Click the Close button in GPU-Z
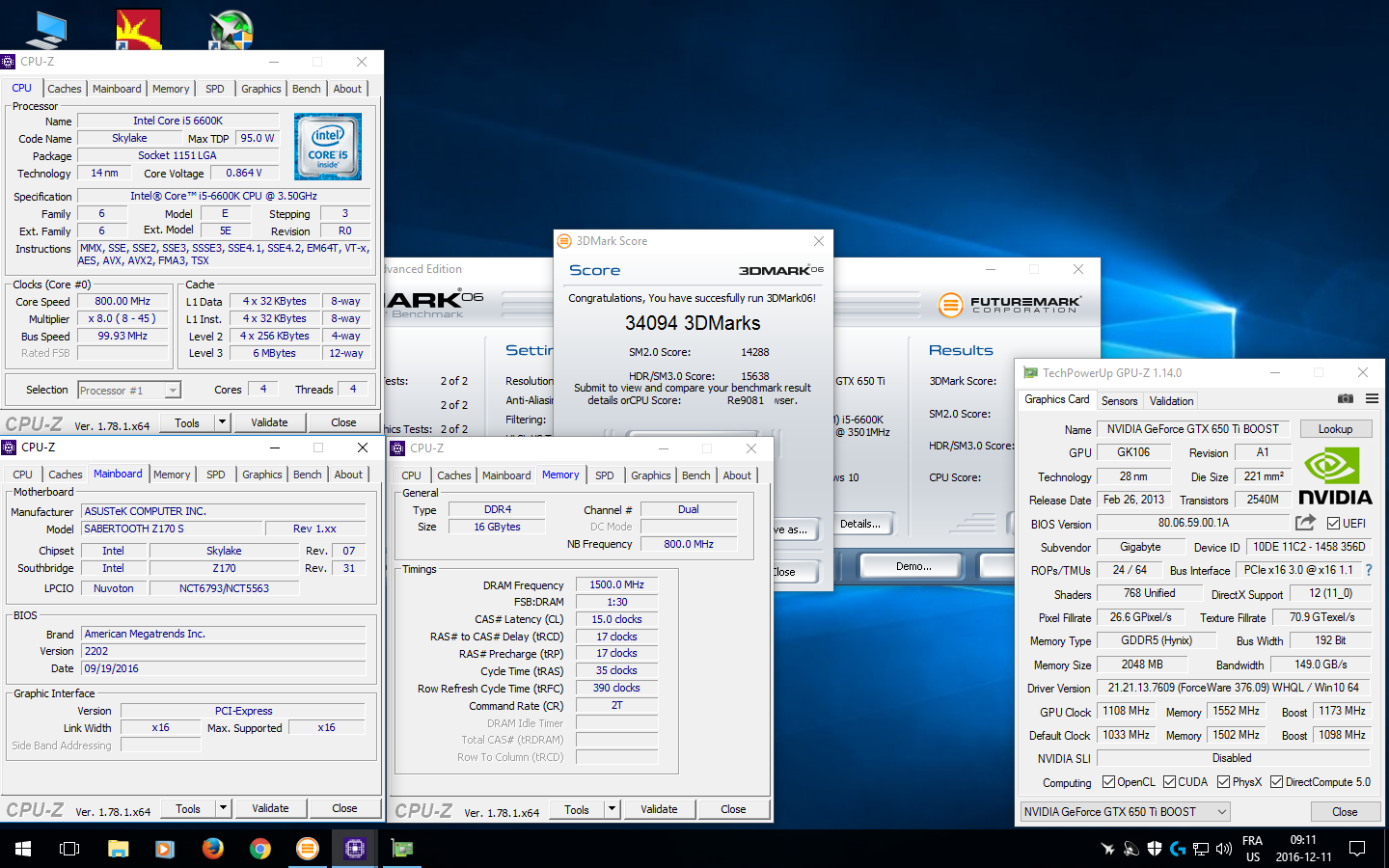The width and height of the screenshot is (1389, 868). coord(1345,812)
